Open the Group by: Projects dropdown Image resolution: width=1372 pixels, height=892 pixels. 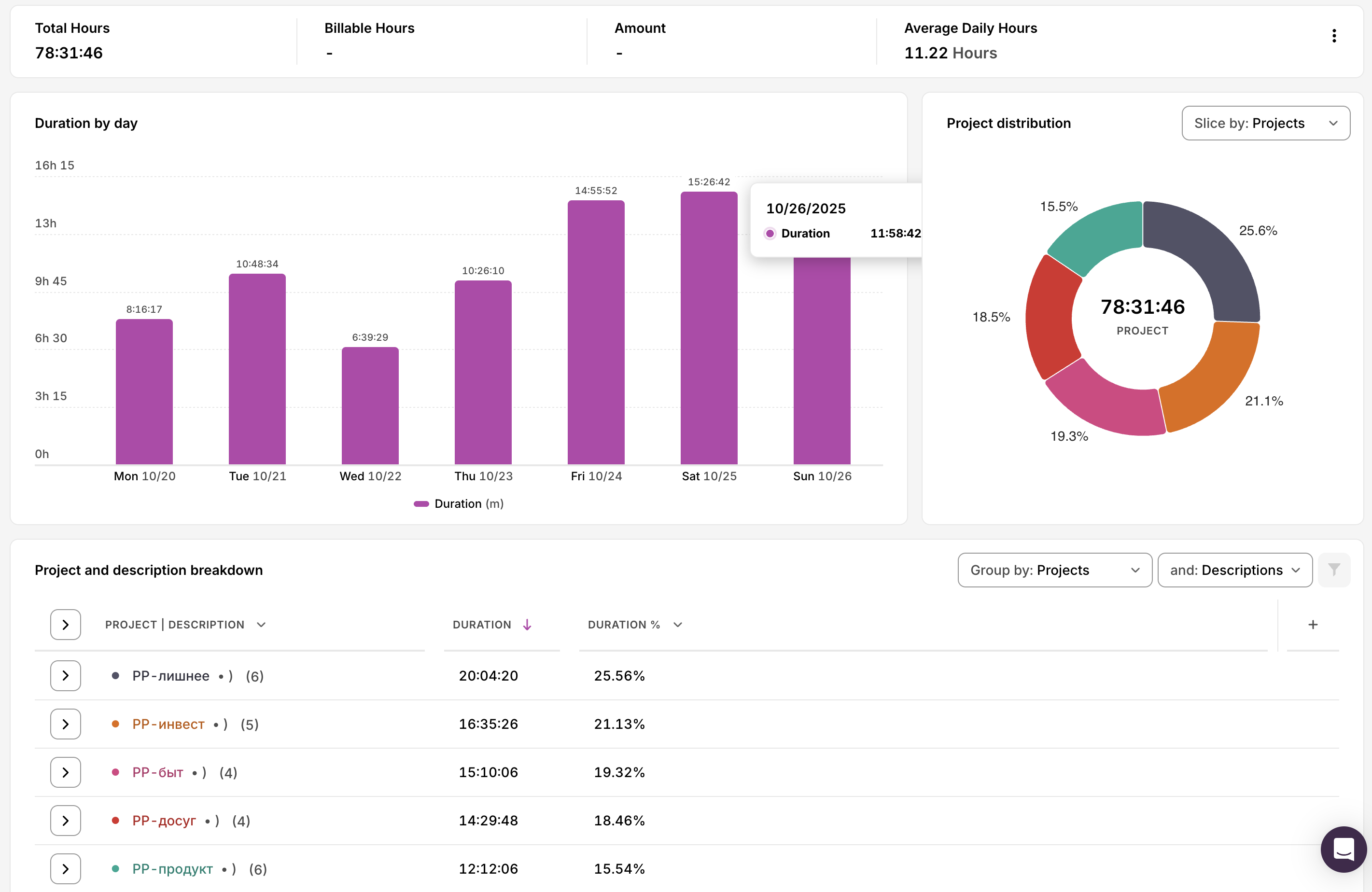point(1054,570)
